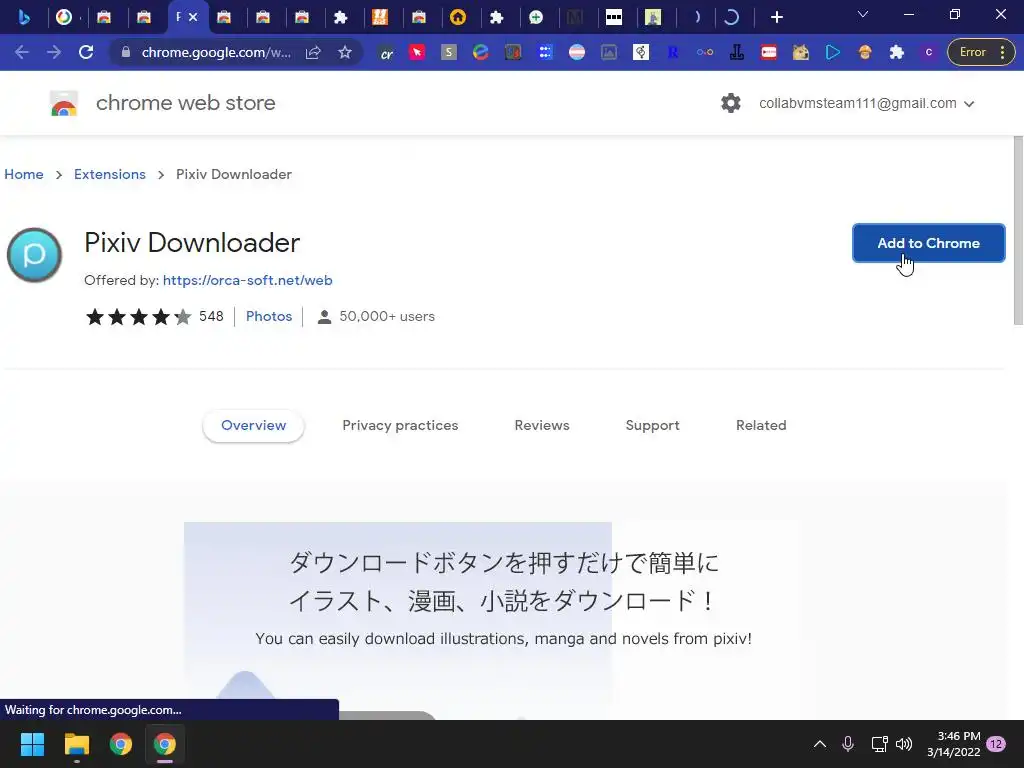Open the clock showing 3:46 PM
The width and height of the screenshot is (1024, 768).
(x=953, y=744)
